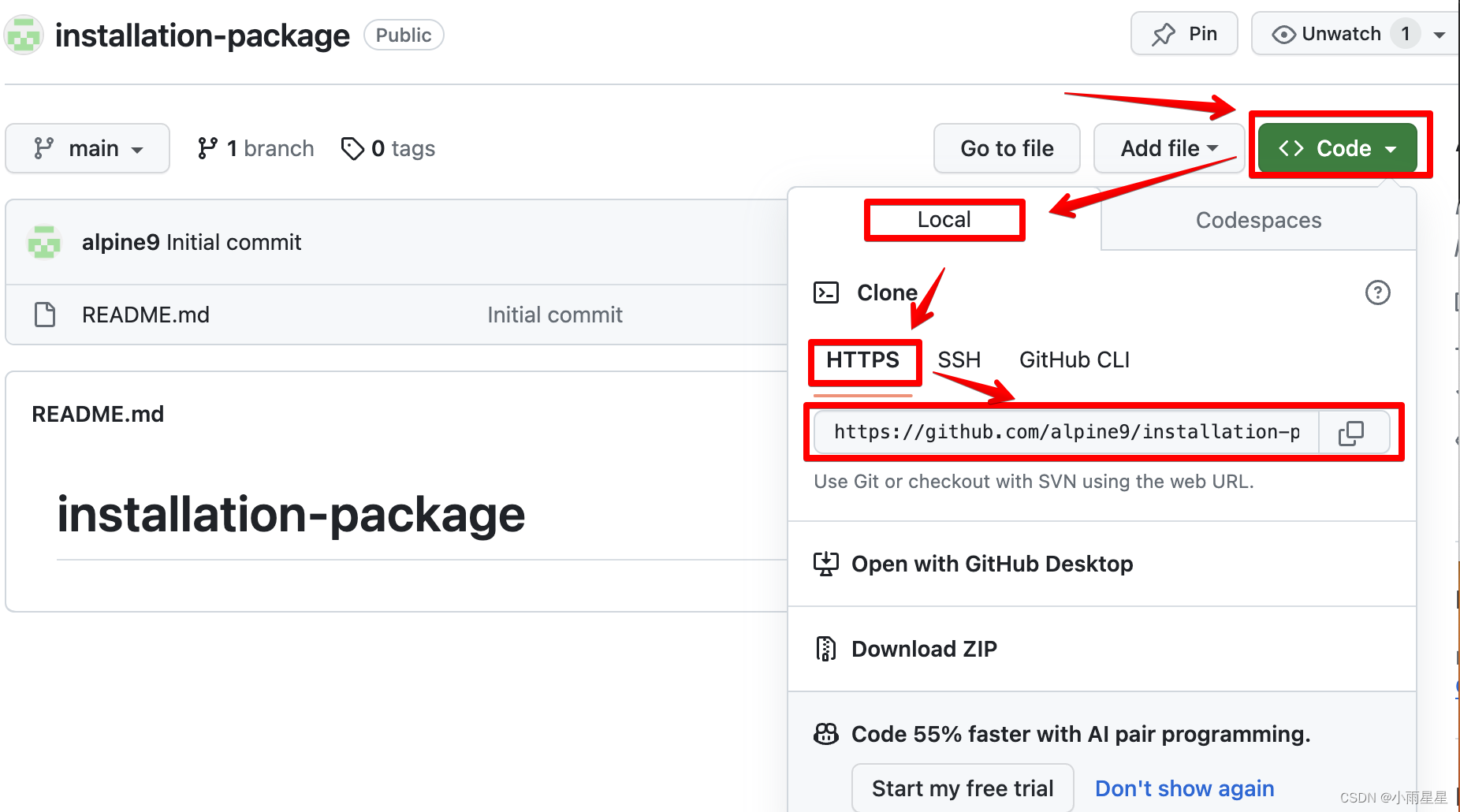The image size is (1460, 812).
Task: Open the README.md file row
Action: [x=397, y=315]
